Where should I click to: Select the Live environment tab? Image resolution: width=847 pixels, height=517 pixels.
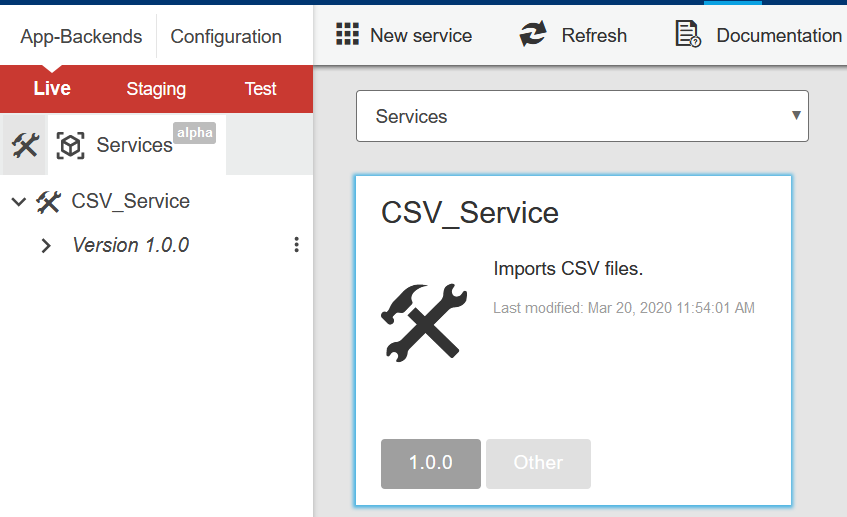click(52, 88)
